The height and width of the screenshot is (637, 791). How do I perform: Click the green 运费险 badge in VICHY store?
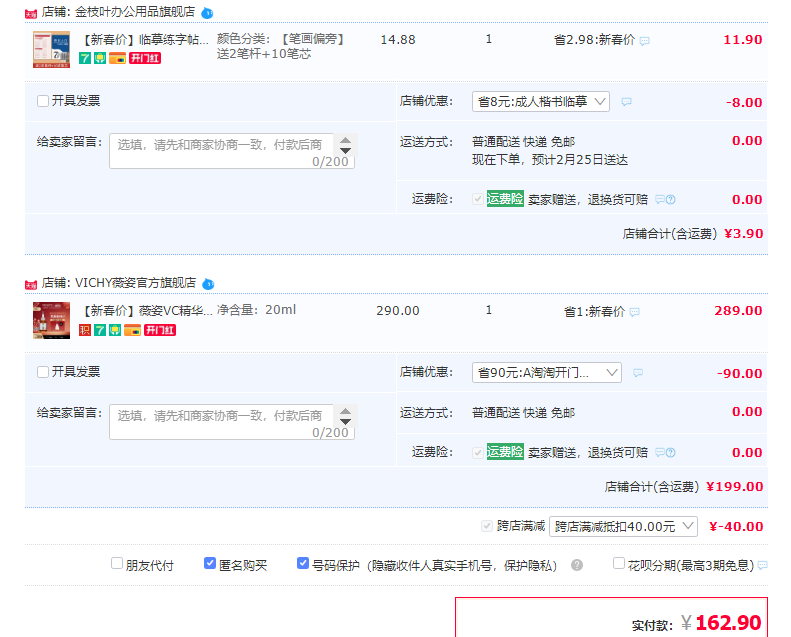pyautogui.click(x=505, y=451)
